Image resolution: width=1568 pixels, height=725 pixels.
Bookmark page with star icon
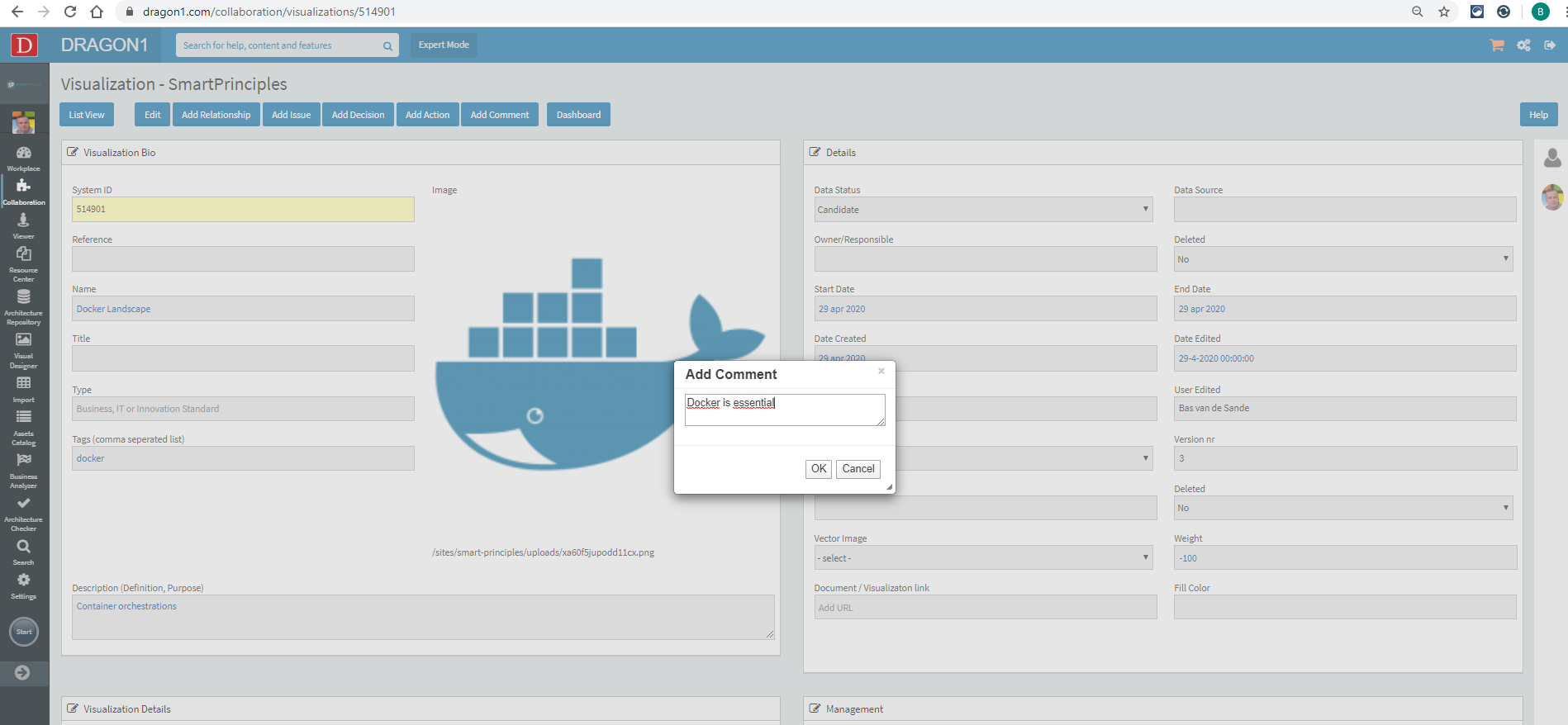[1444, 12]
